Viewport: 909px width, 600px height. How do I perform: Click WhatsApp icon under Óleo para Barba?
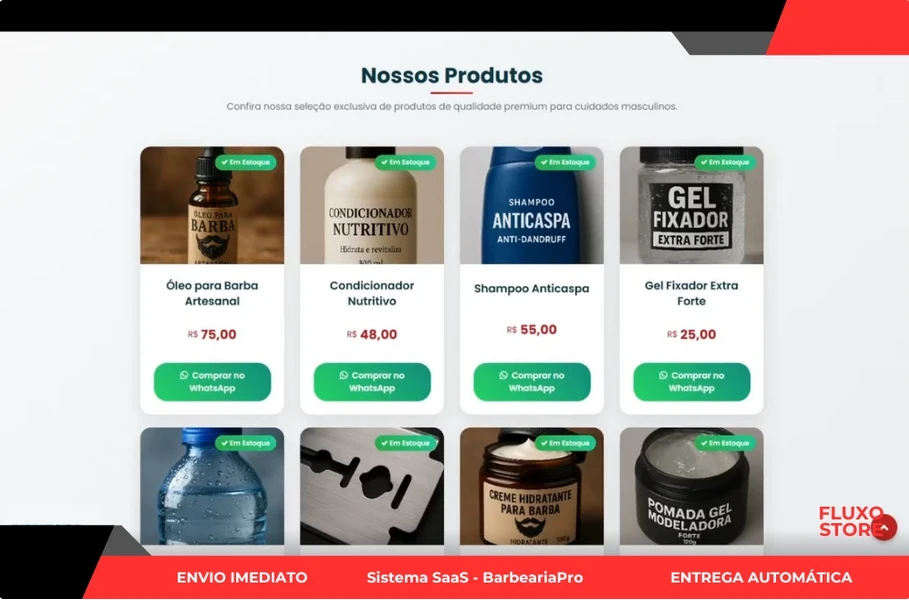pyautogui.click(x=184, y=375)
